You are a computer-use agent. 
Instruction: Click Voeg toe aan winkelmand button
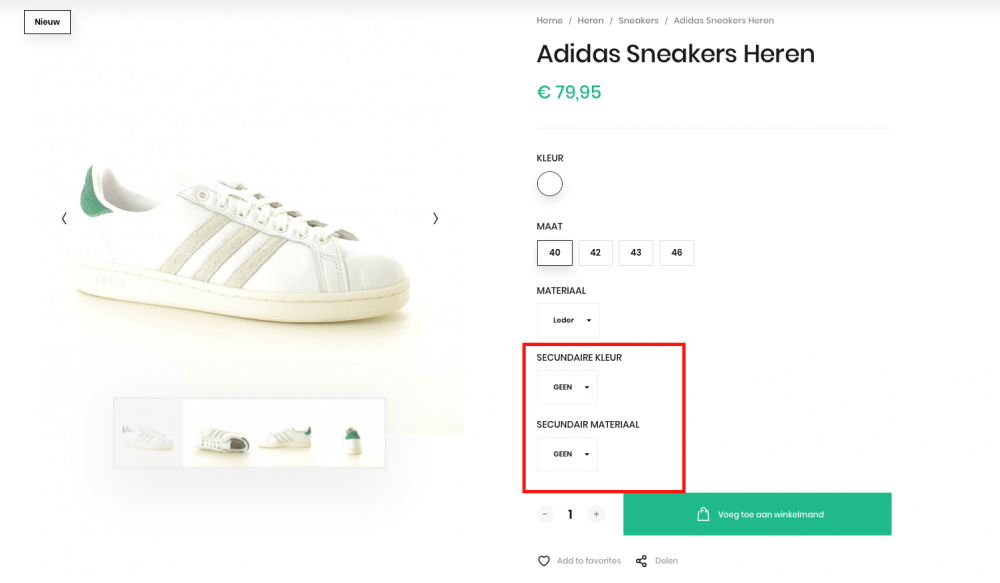click(757, 514)
